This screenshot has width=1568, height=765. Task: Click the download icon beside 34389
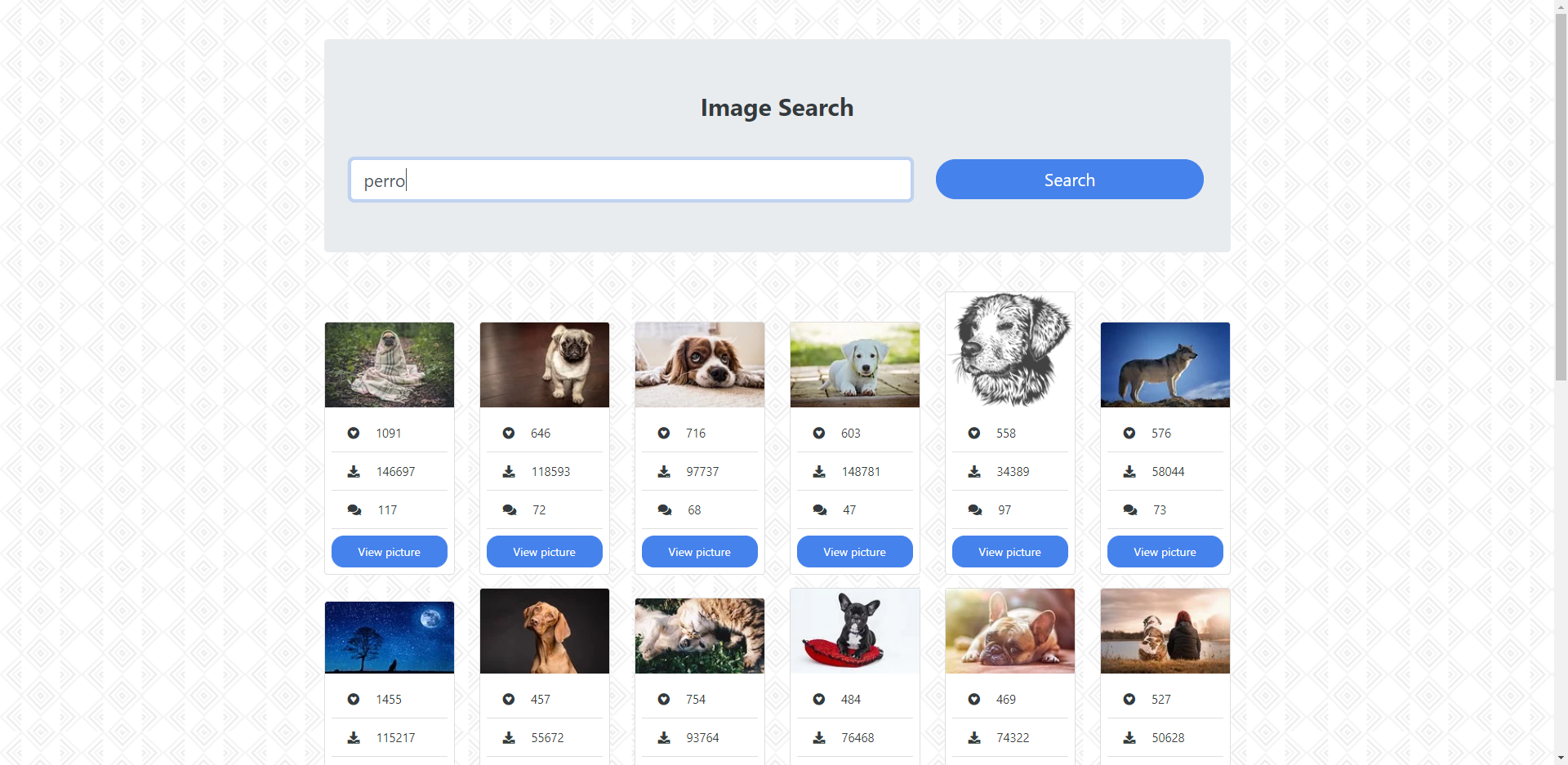pos(974,472)
